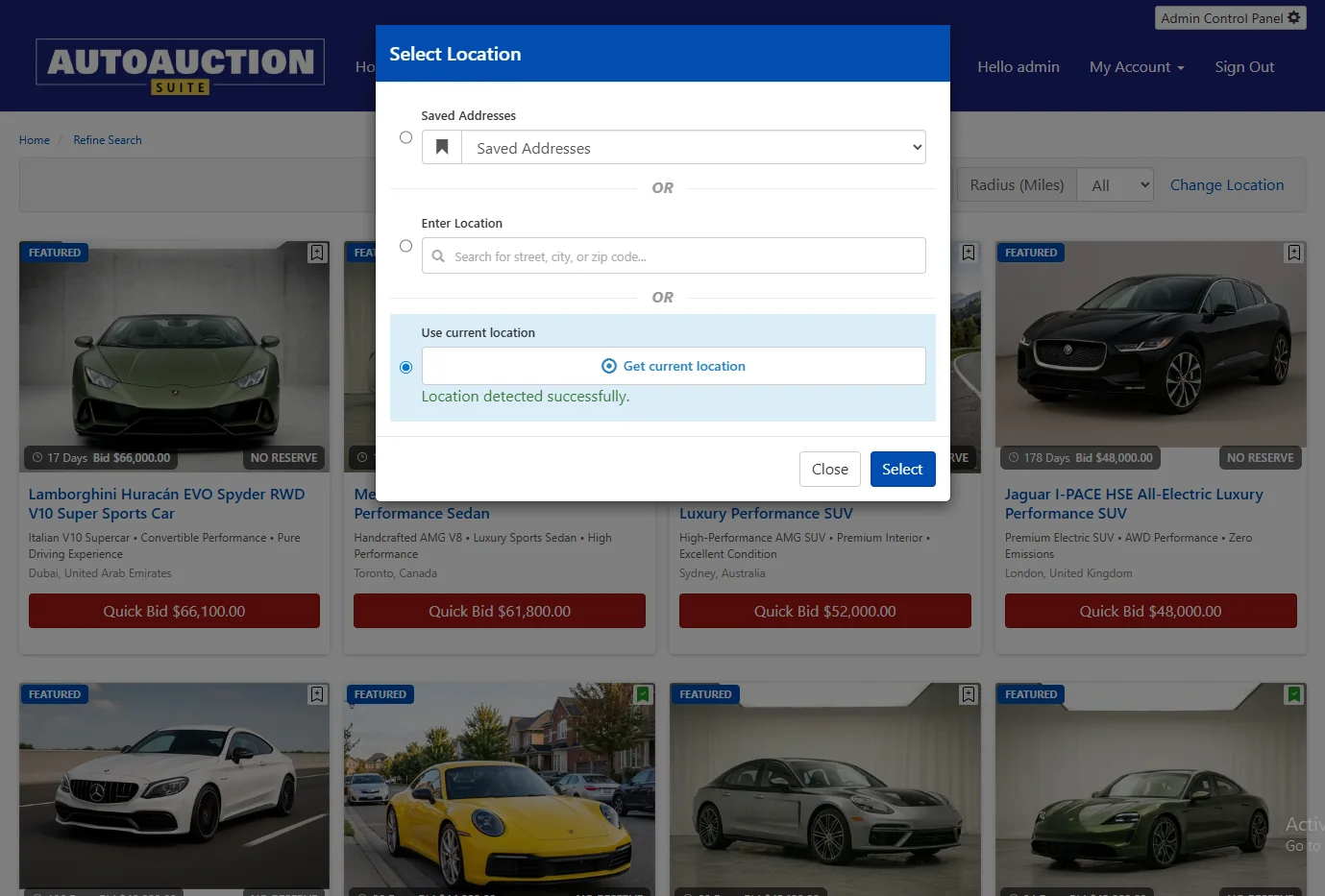Click NO RESERVE badge on the Lamborghini
1325x896 pixels.
click(x=283, y=458)
